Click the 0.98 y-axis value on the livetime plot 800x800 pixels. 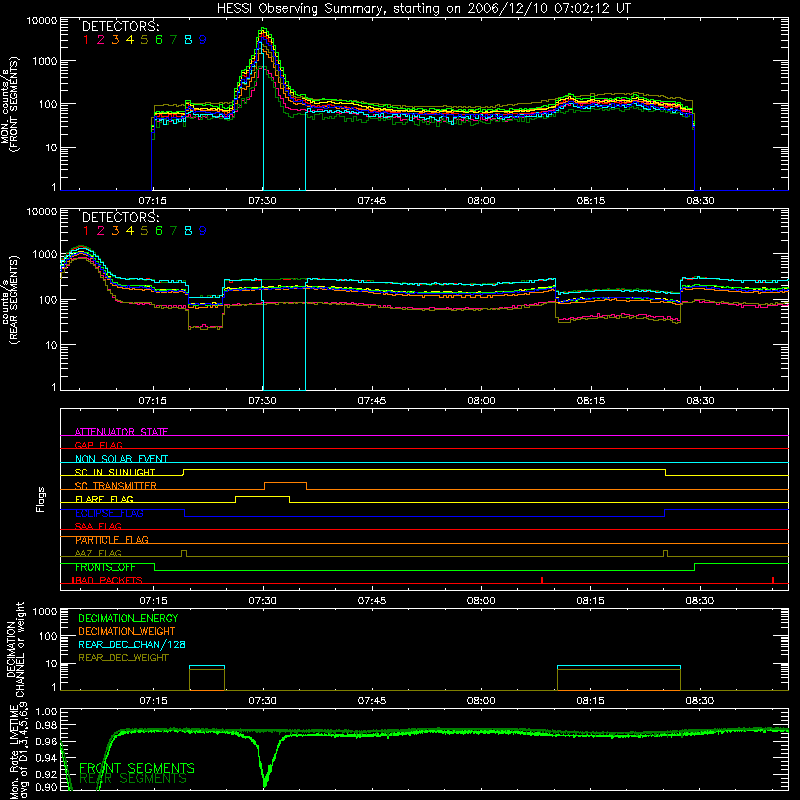(46, 725)
